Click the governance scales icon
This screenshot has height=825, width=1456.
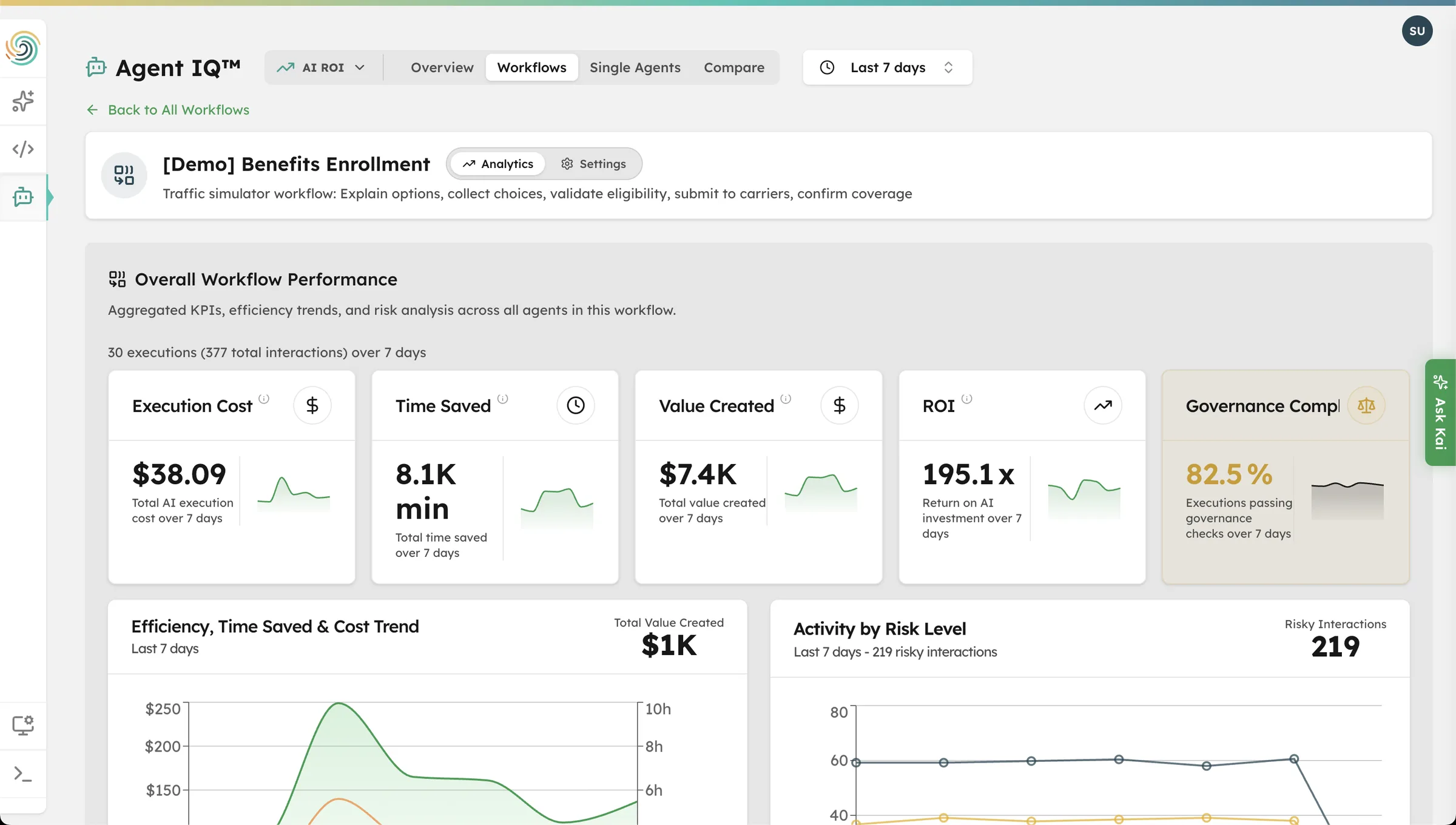[x=1366, y=405]
